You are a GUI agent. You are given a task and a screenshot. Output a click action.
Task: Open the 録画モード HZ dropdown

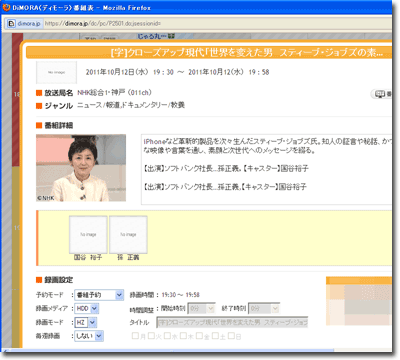click(x=85, y=322)
